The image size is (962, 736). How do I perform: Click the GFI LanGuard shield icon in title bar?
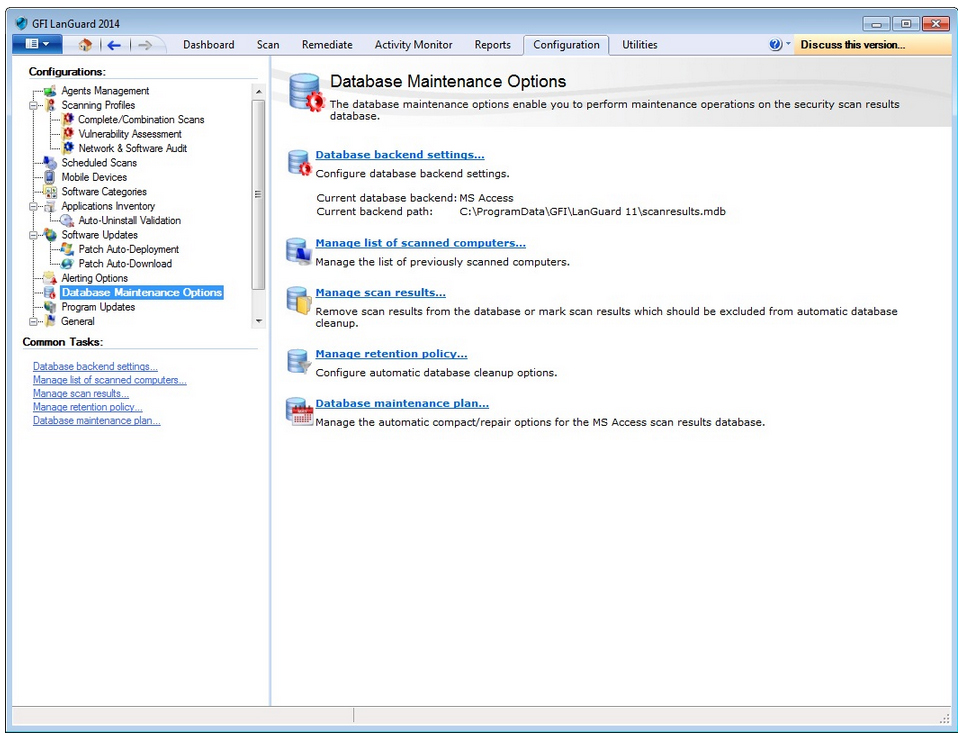point(21,23)
